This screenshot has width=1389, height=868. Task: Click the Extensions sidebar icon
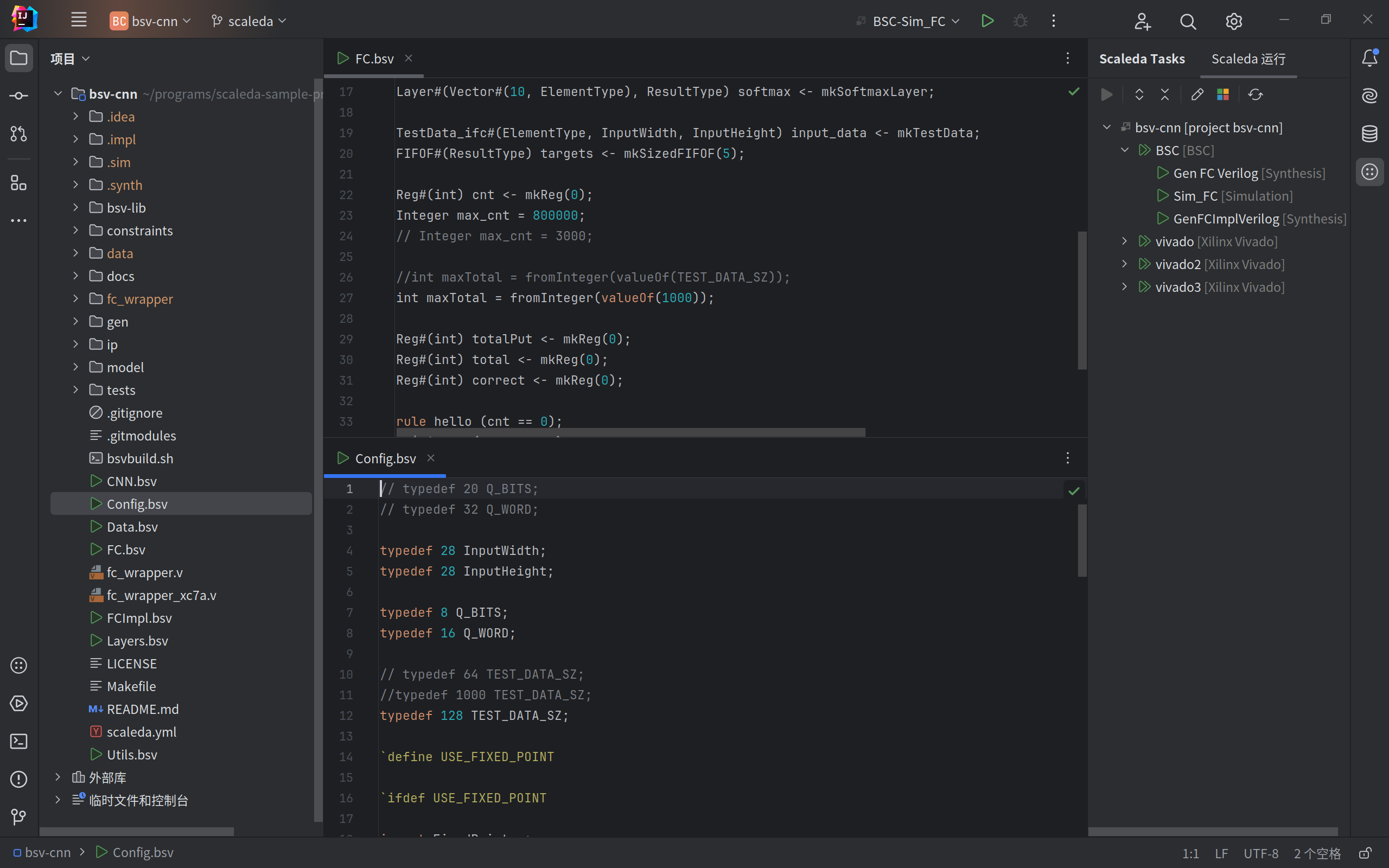coord(19,183)
